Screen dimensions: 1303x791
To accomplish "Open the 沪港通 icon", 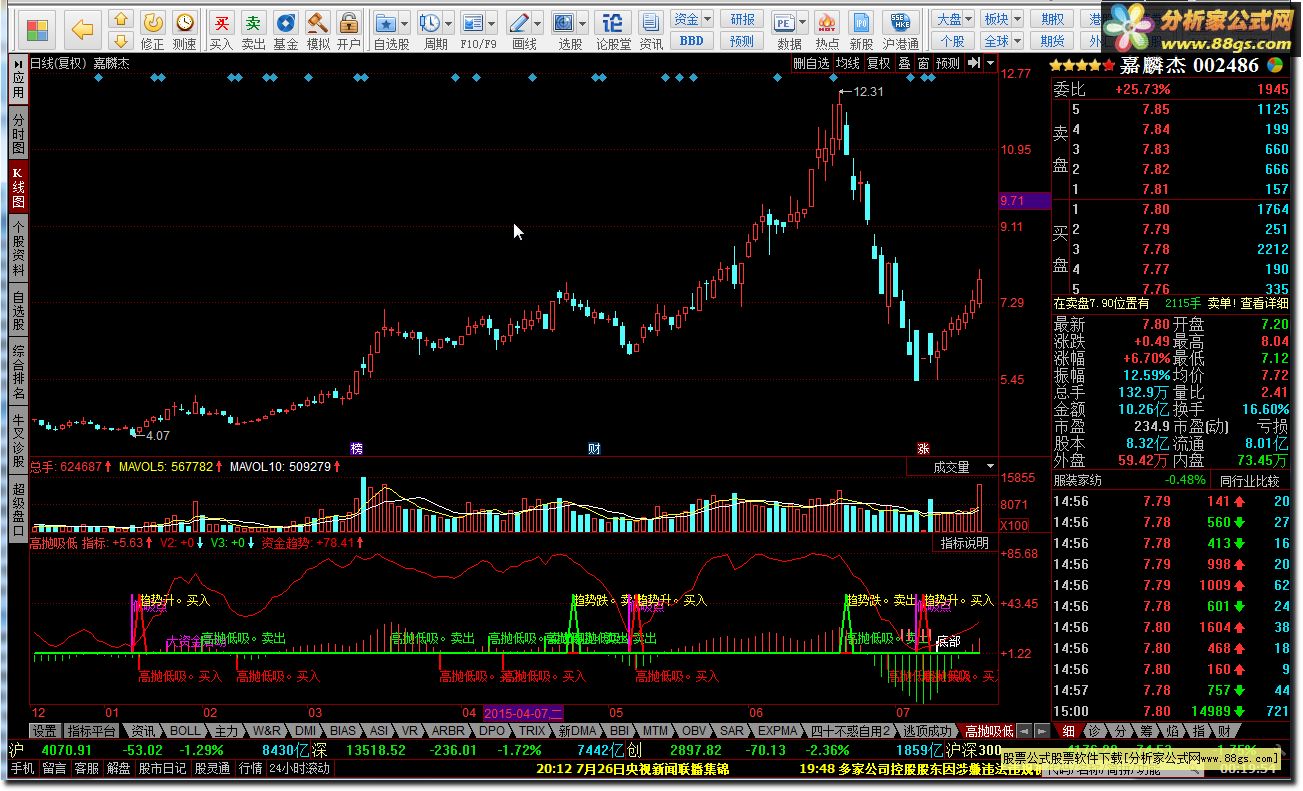I will tap(901, 30).
